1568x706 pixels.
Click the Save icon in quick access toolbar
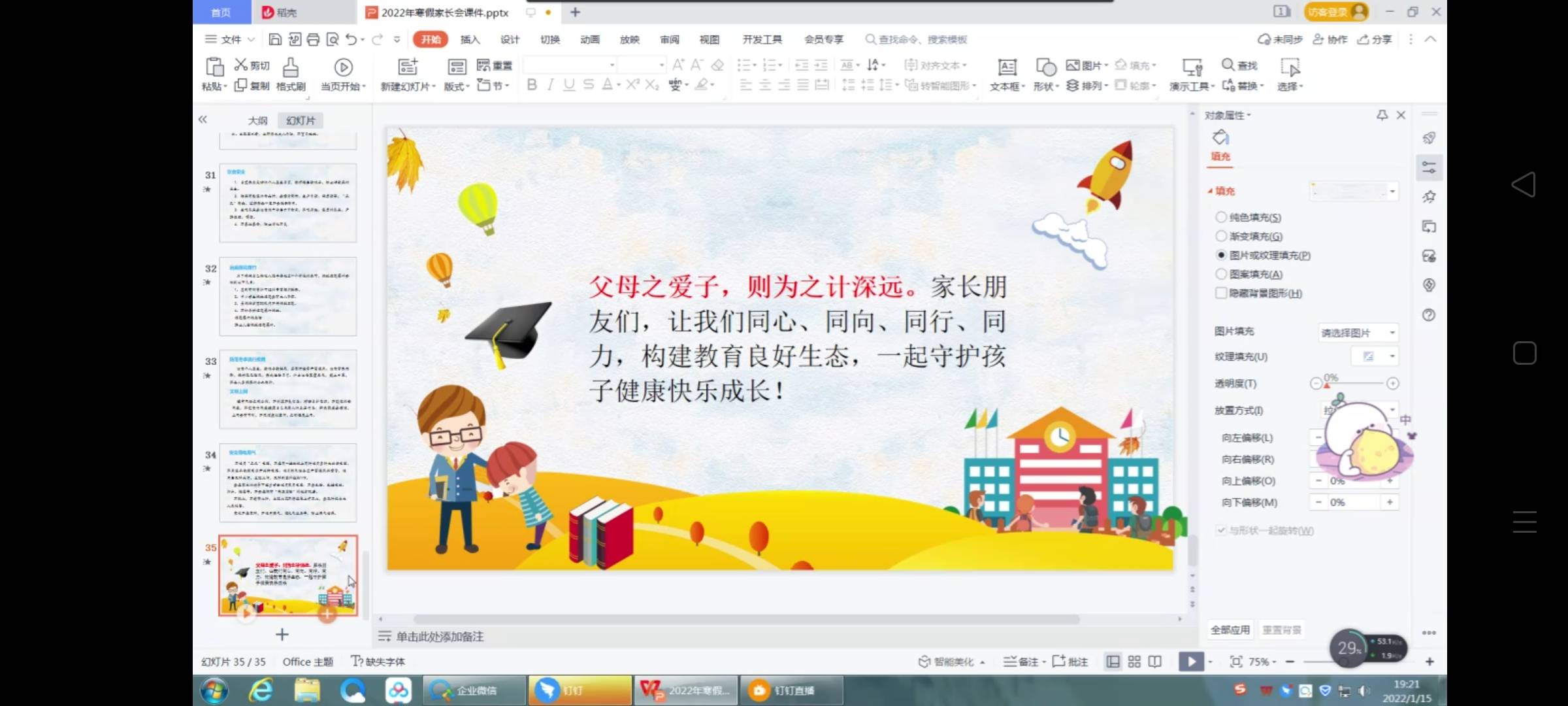click(x=275, y=39)
